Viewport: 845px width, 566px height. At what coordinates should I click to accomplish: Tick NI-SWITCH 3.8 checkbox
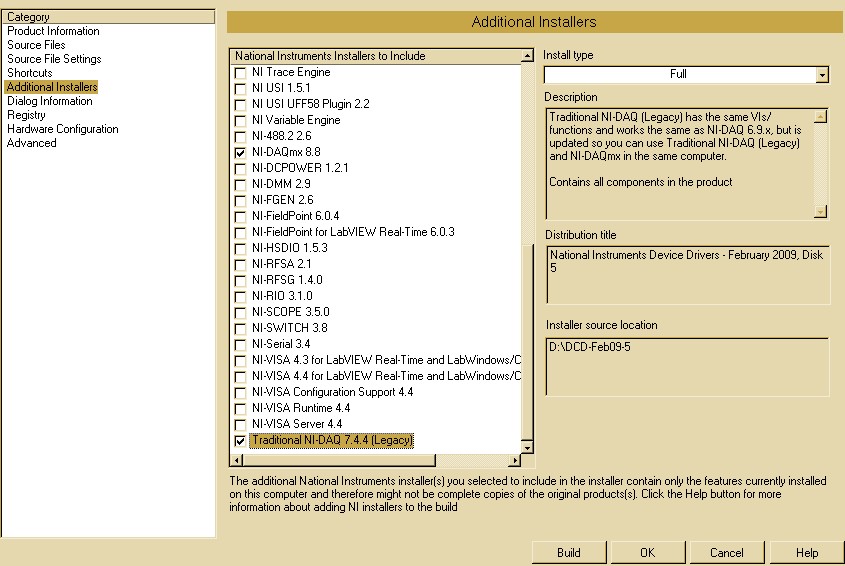[240, 328]
